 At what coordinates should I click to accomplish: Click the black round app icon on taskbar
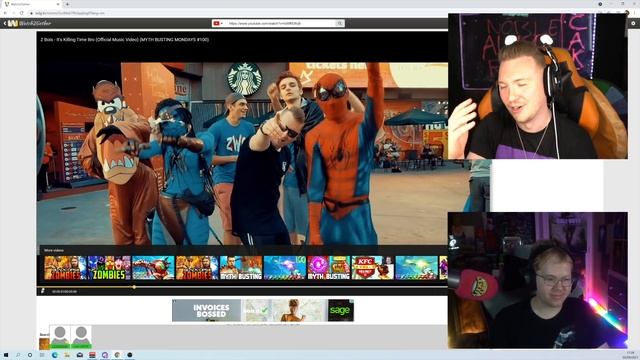tap(130, 355)
